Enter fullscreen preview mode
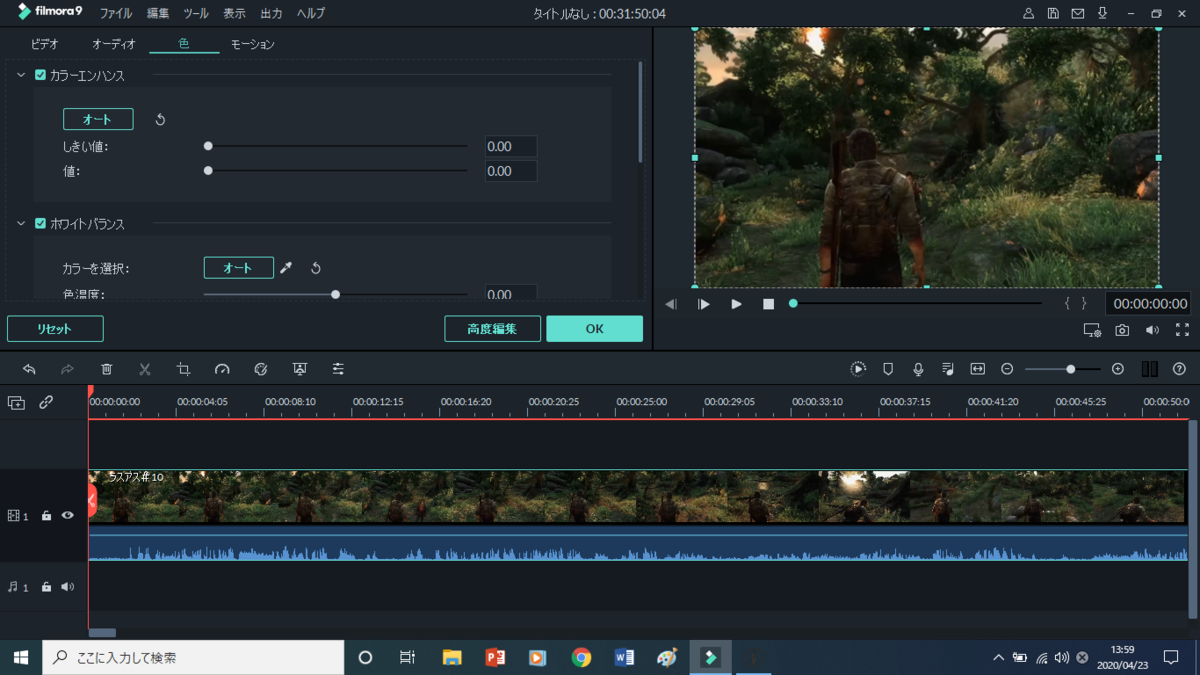 (x=1182, y=330)
